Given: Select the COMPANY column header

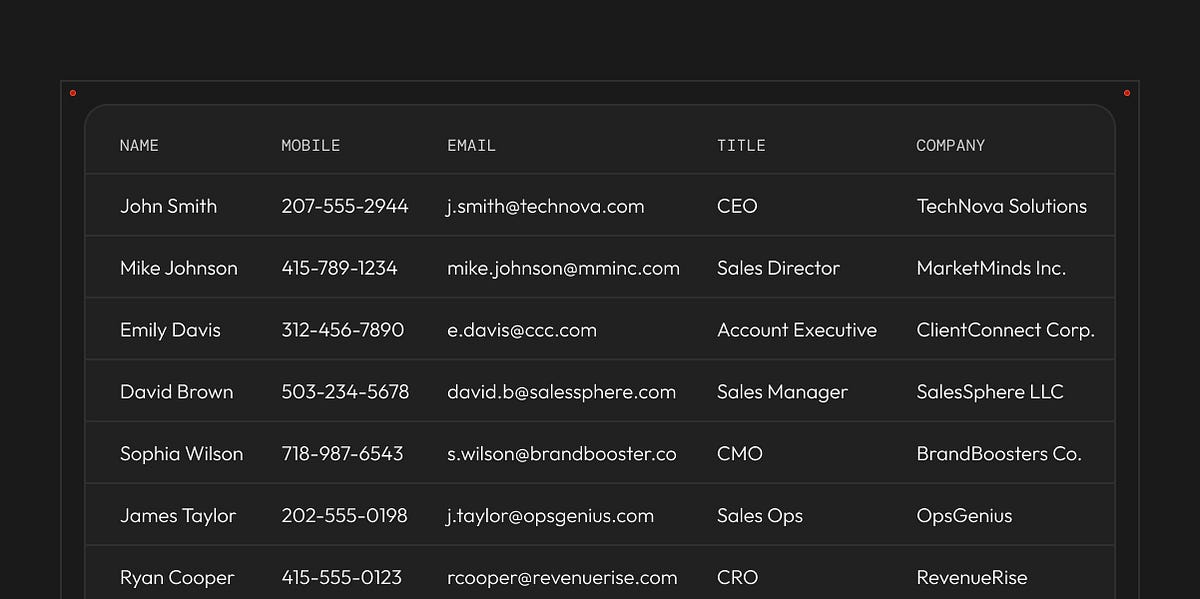Looking at the screenshot, I should click(951, 146).
